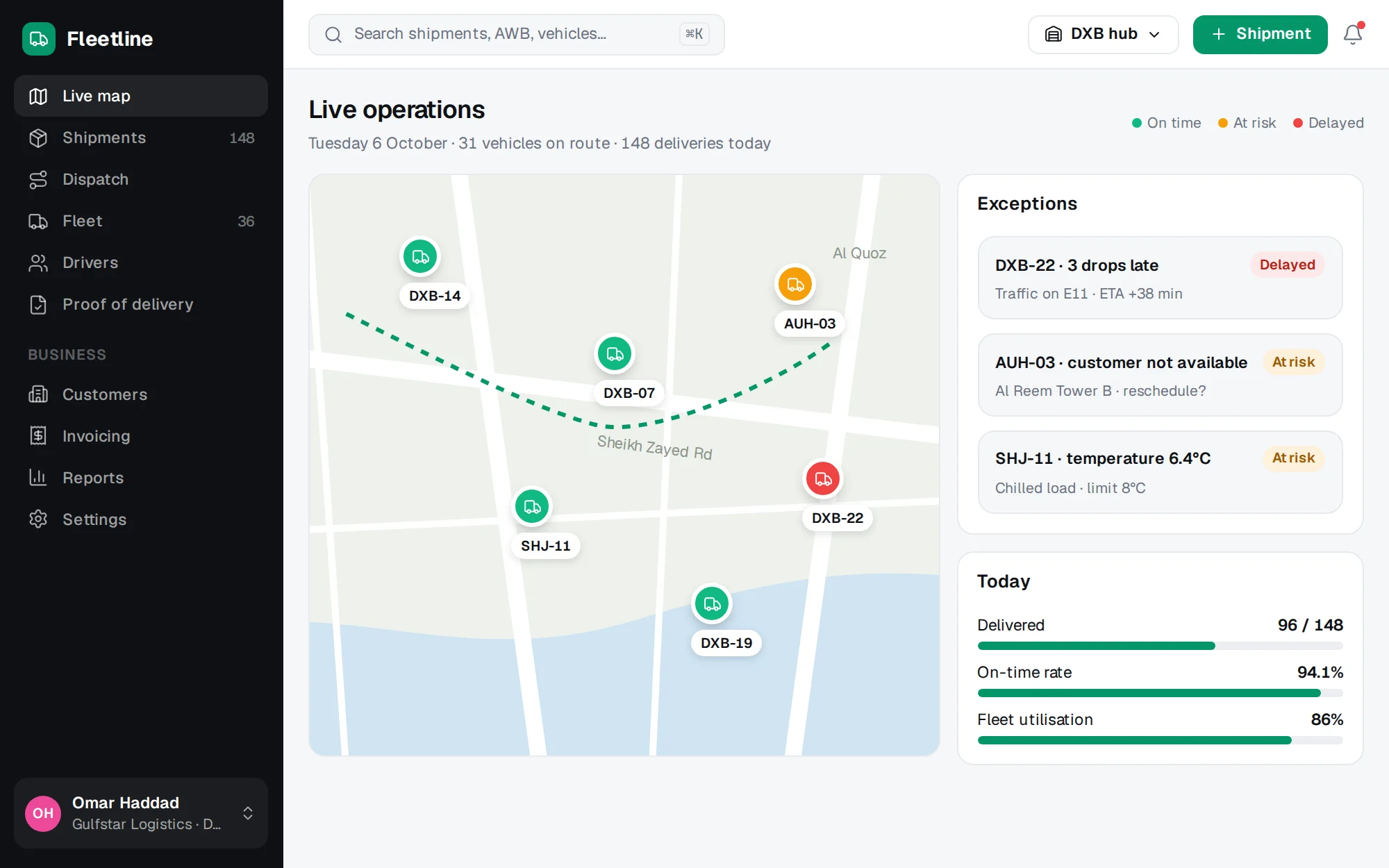
Task: Click the Drivers people icon
Action: 38,262
